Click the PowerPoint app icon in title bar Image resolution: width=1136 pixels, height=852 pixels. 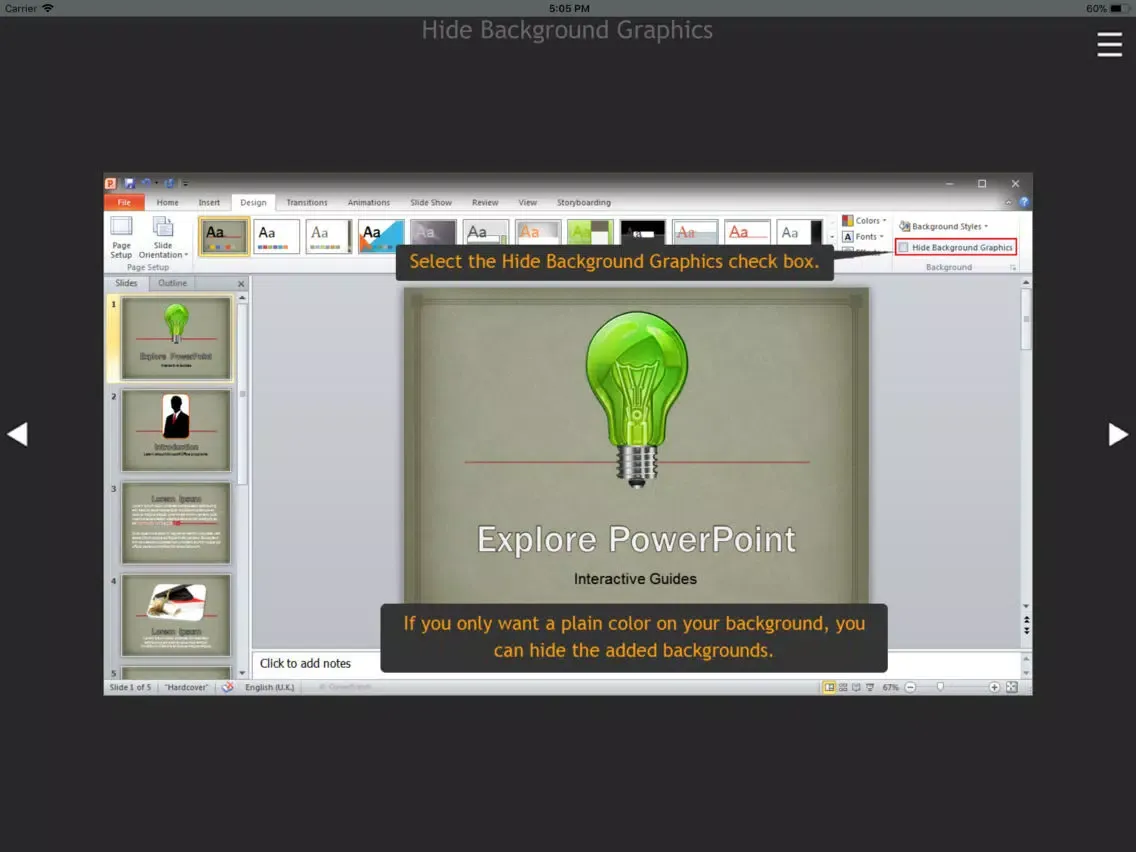tap(110, 183)
